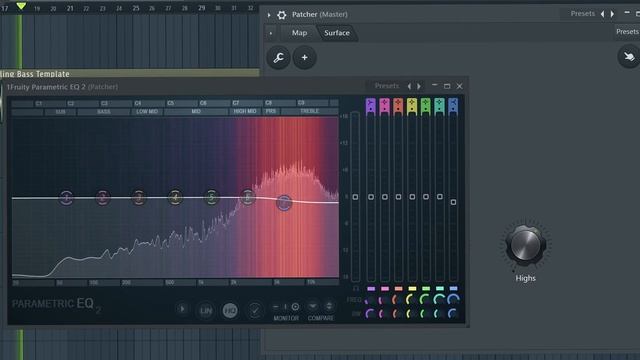Next preset arrow in Parametric EQ 2
The width and height of the screenshot is (640, 360).
pos(419,86)
